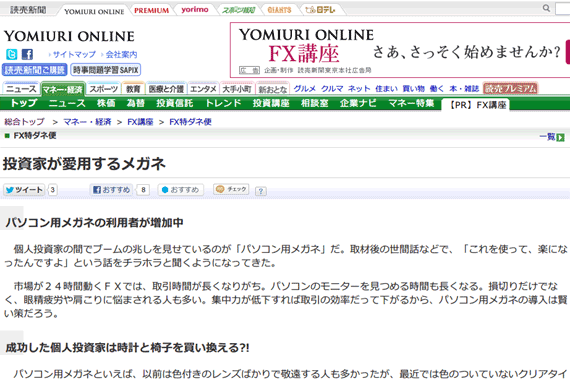
Task: Select 投資講座 in green menu bar
Action: tap(271, 103)
